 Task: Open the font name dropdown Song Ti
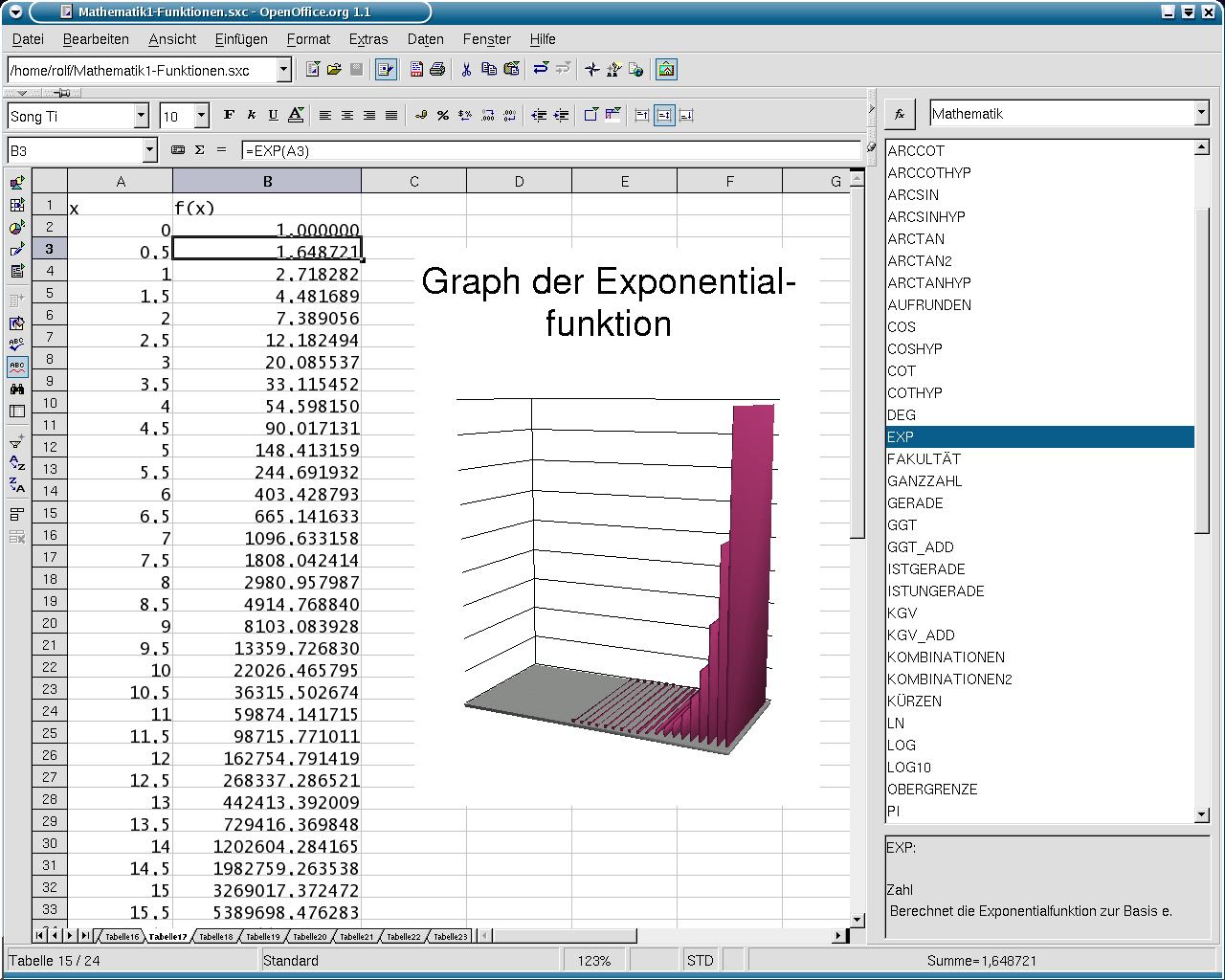(141, 116)
